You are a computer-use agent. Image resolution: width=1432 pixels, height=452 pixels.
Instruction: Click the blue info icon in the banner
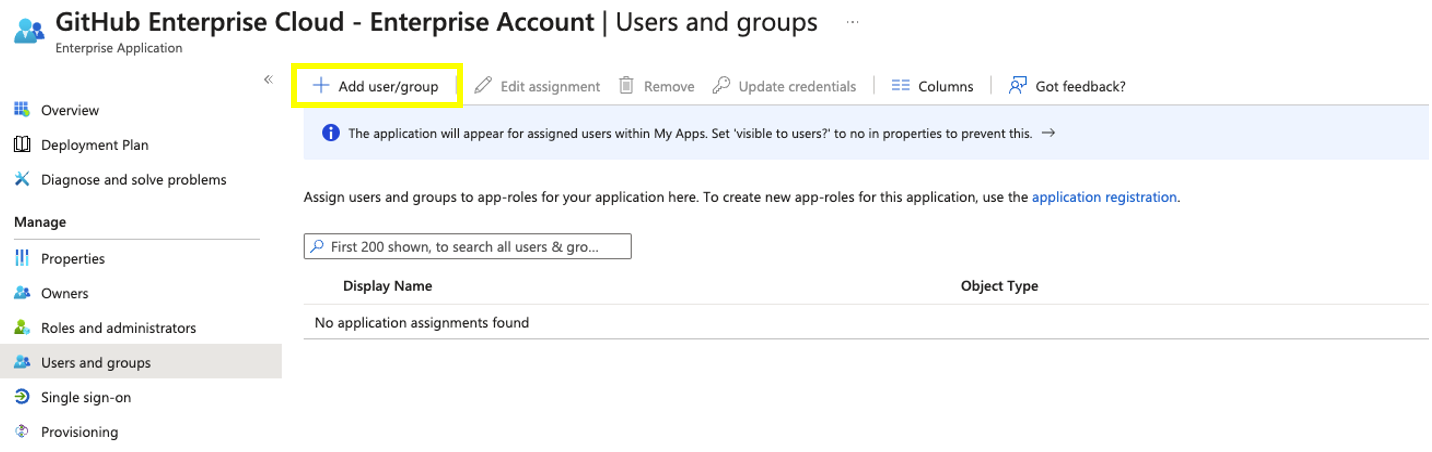[x=331, y=133]
